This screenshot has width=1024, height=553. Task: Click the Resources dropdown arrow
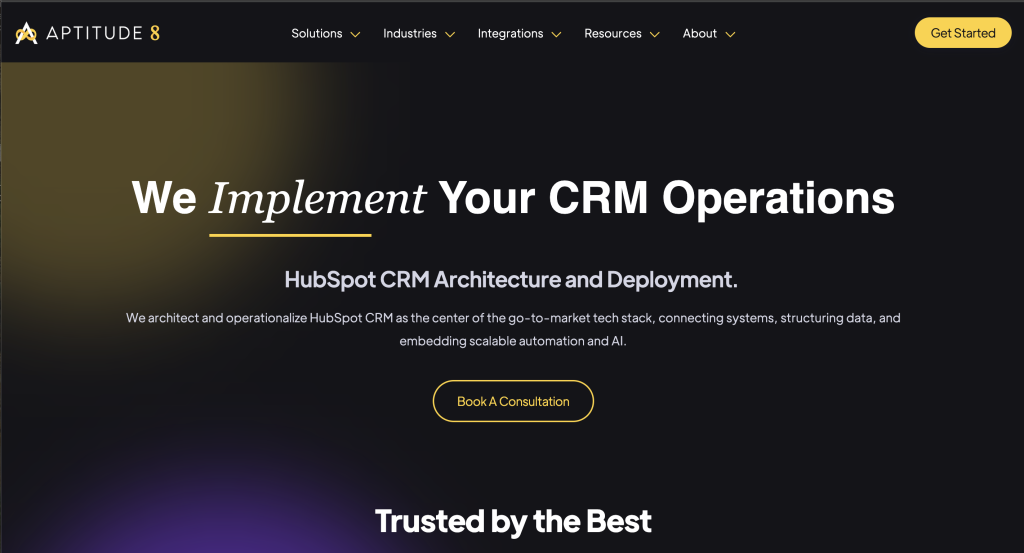click(654, 35)
